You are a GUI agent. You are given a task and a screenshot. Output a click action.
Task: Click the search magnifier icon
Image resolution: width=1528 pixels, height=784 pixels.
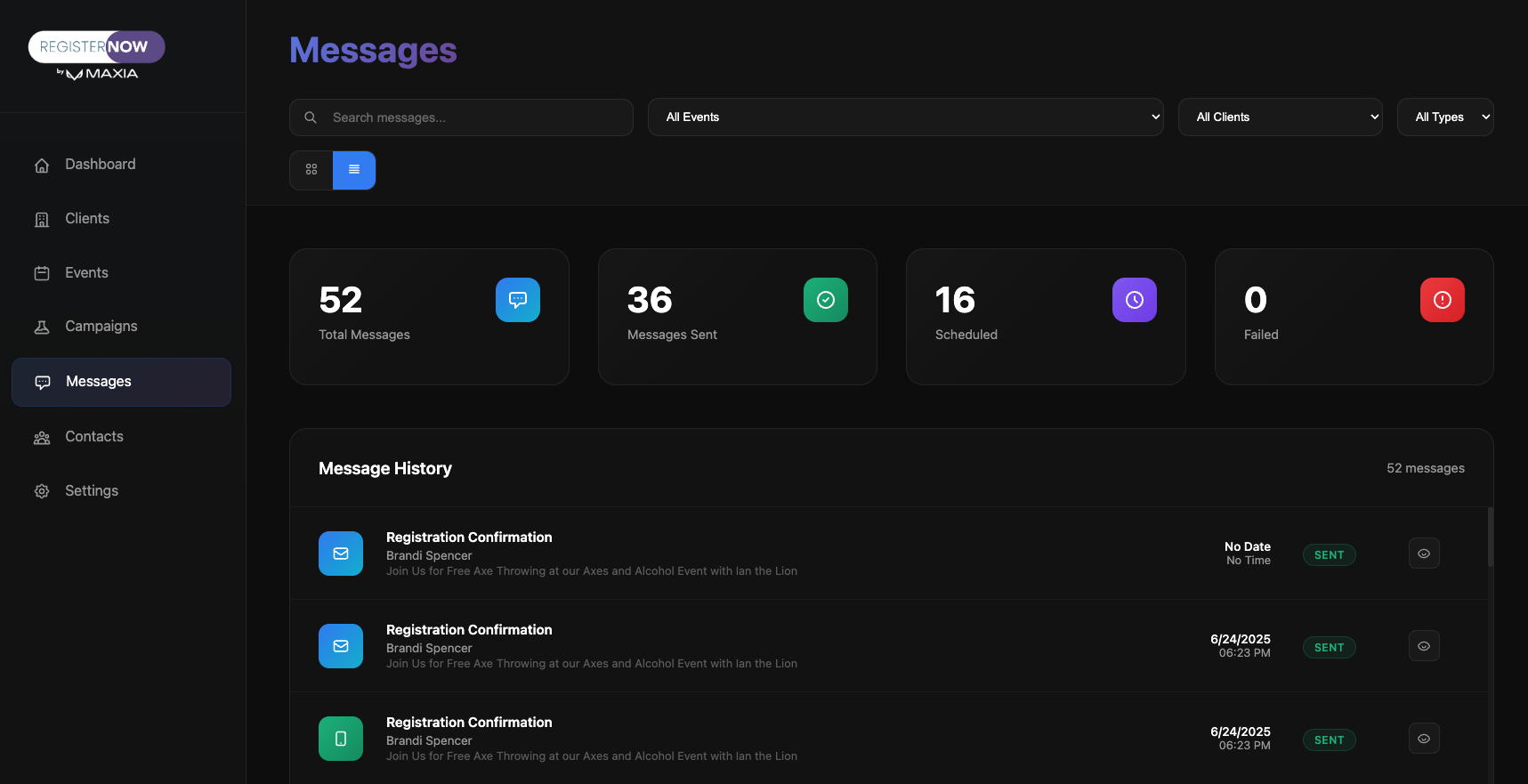(x=311, y=117)
